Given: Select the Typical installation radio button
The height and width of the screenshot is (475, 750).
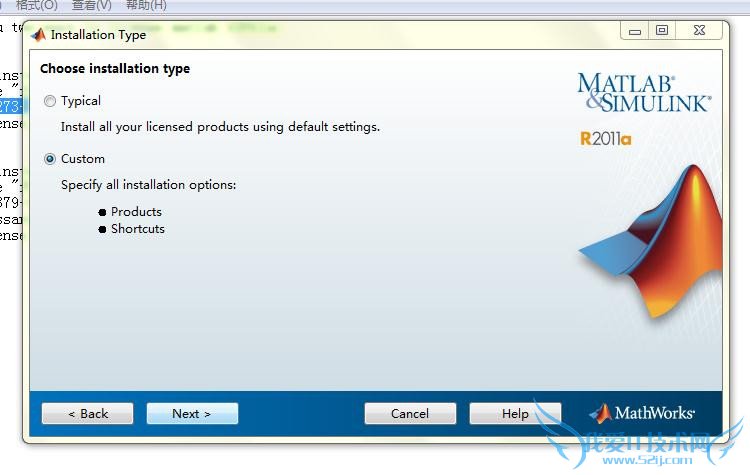Looking at the screenshot, I should click(50, 101).
